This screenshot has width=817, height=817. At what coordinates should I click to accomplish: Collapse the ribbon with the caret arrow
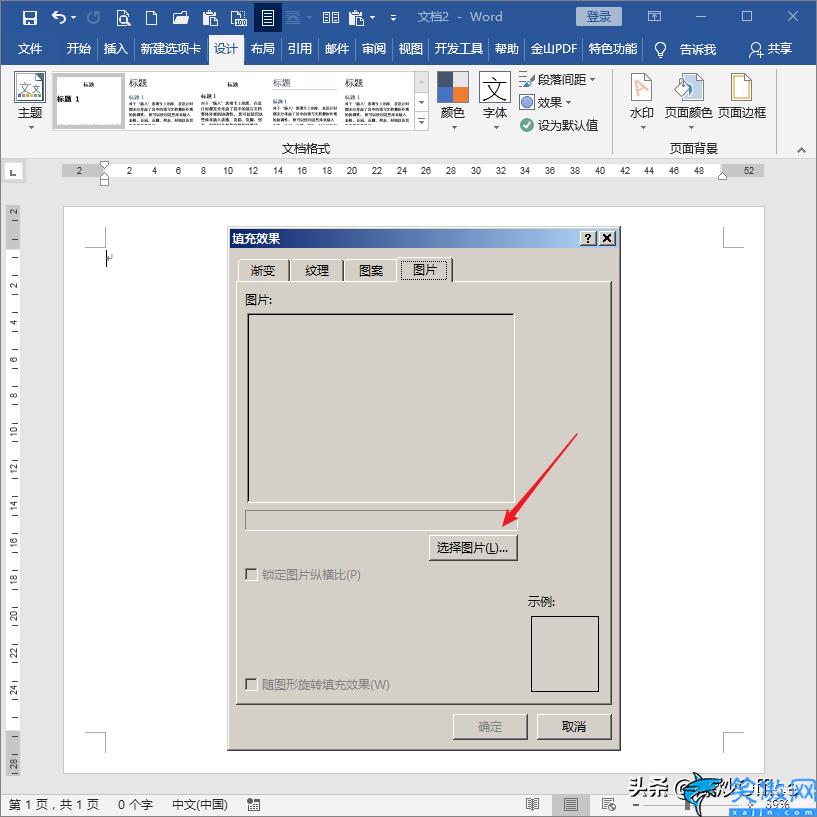click(x=801, y=150)
